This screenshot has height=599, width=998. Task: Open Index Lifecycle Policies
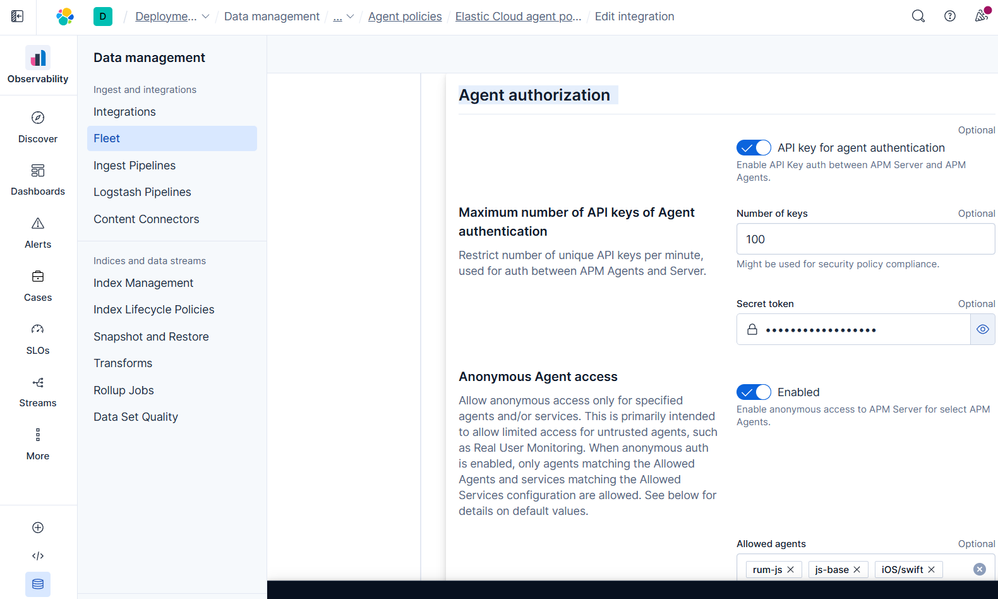point(154,310)
